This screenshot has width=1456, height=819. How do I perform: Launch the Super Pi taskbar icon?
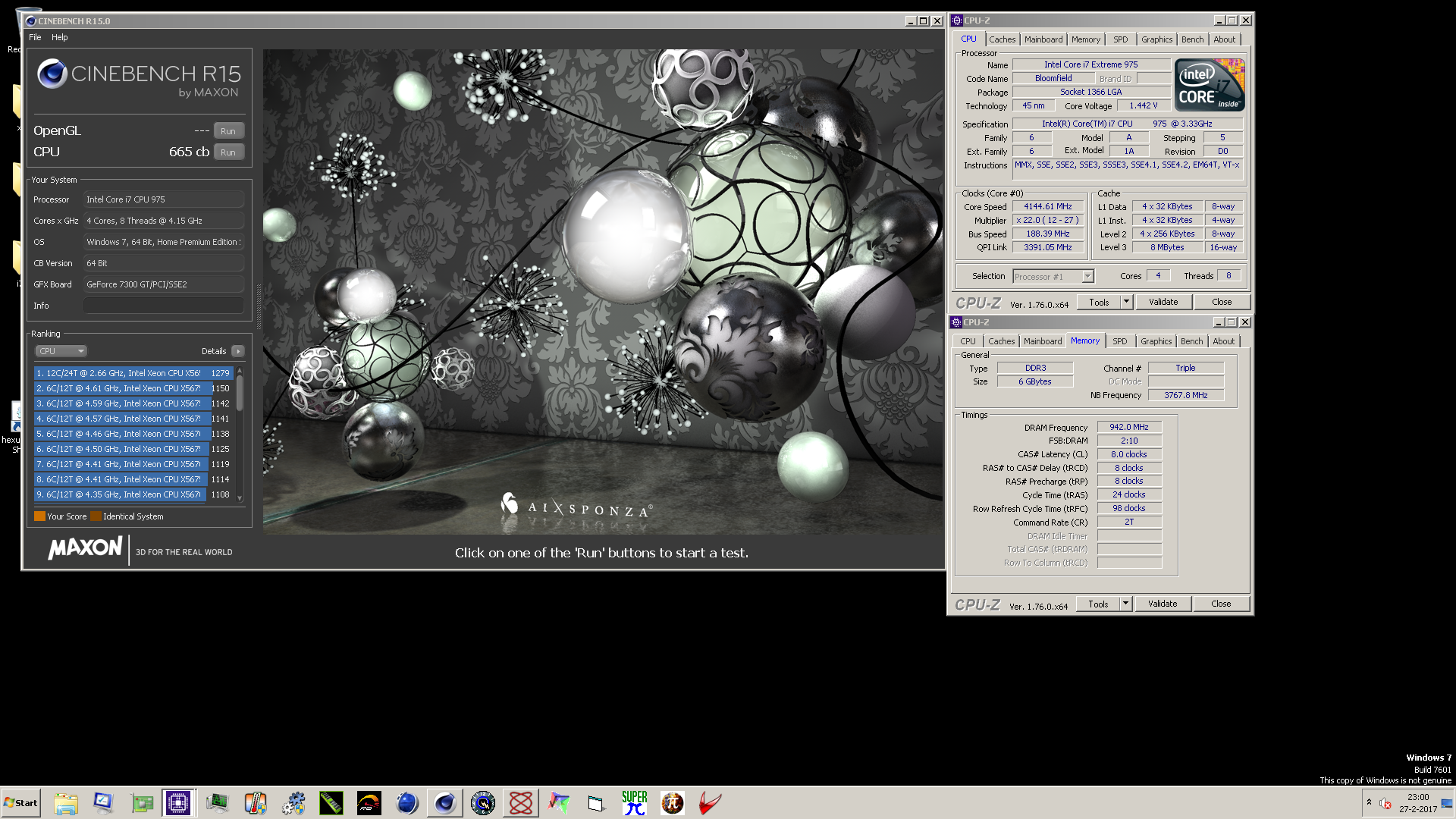pyautogui.click(x=635, y=803)
